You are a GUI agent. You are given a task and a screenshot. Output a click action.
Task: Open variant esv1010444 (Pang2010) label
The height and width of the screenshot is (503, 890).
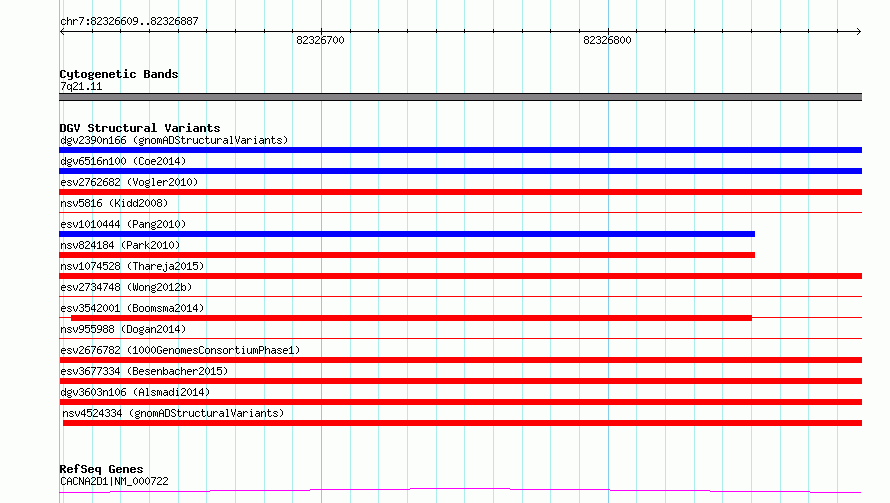click(x=123, y=224)
